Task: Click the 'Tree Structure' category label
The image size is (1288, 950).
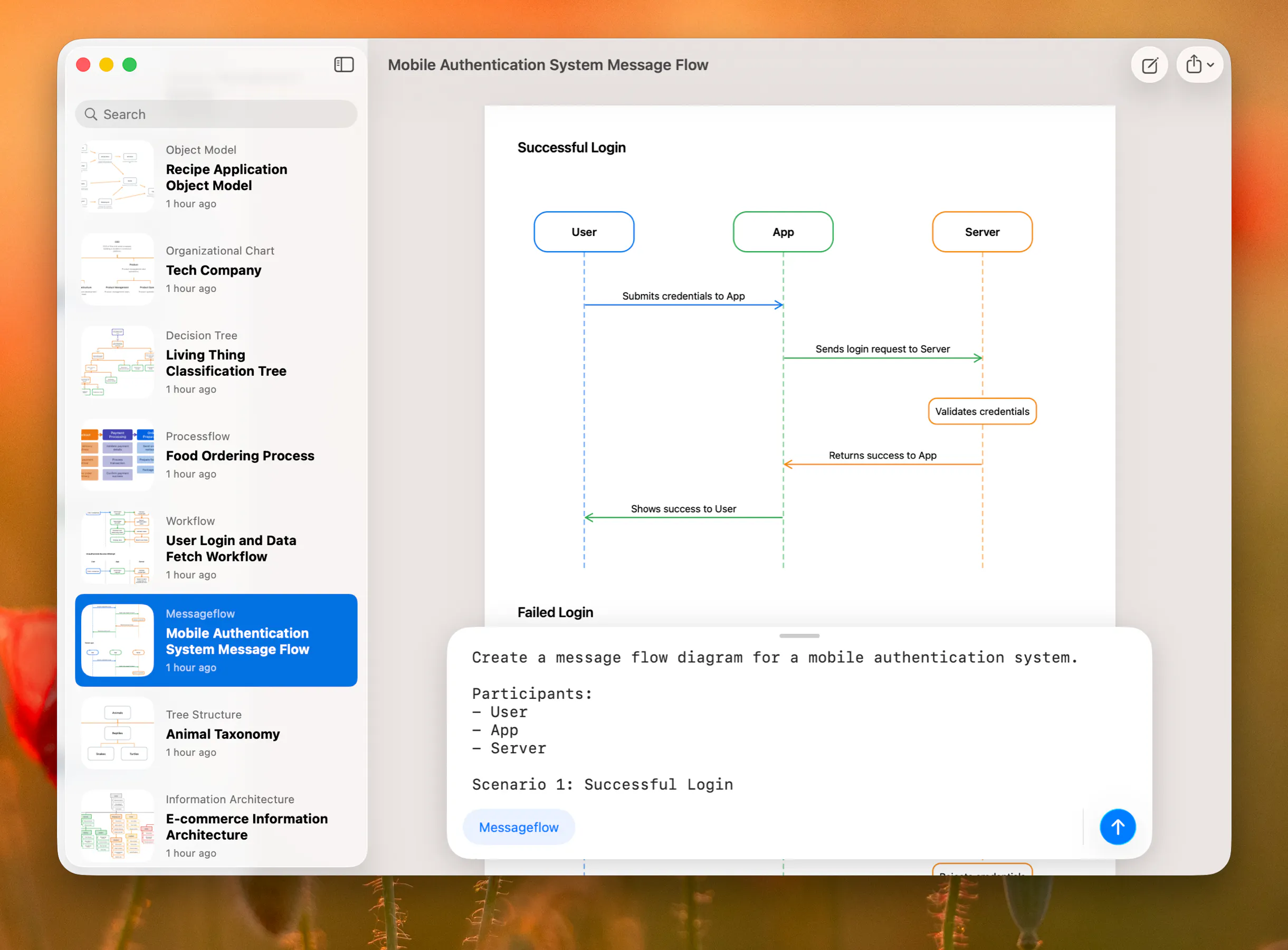Action: click(204, 714)
